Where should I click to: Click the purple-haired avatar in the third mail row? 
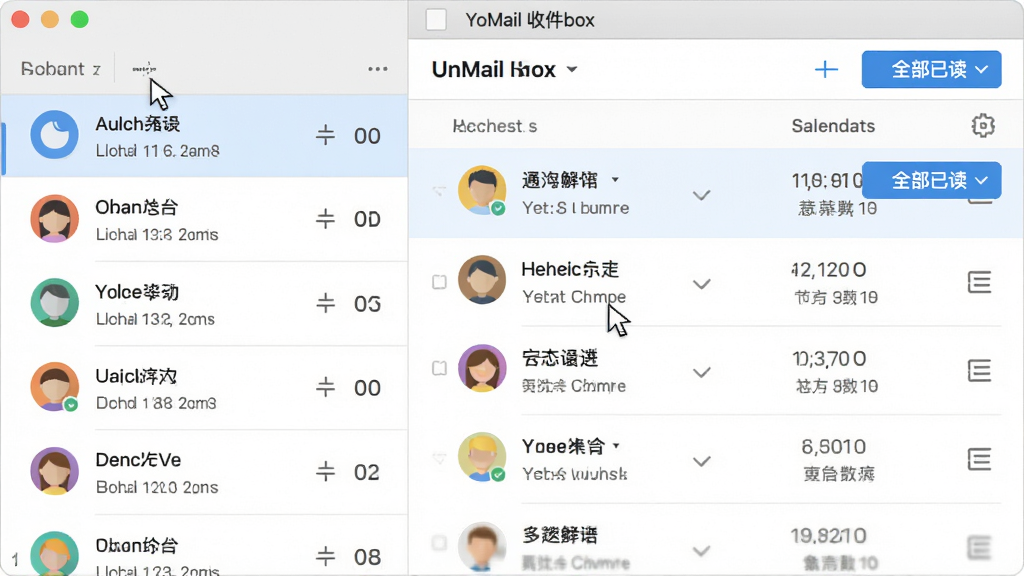pyautogui.click(x=482, y=368)
